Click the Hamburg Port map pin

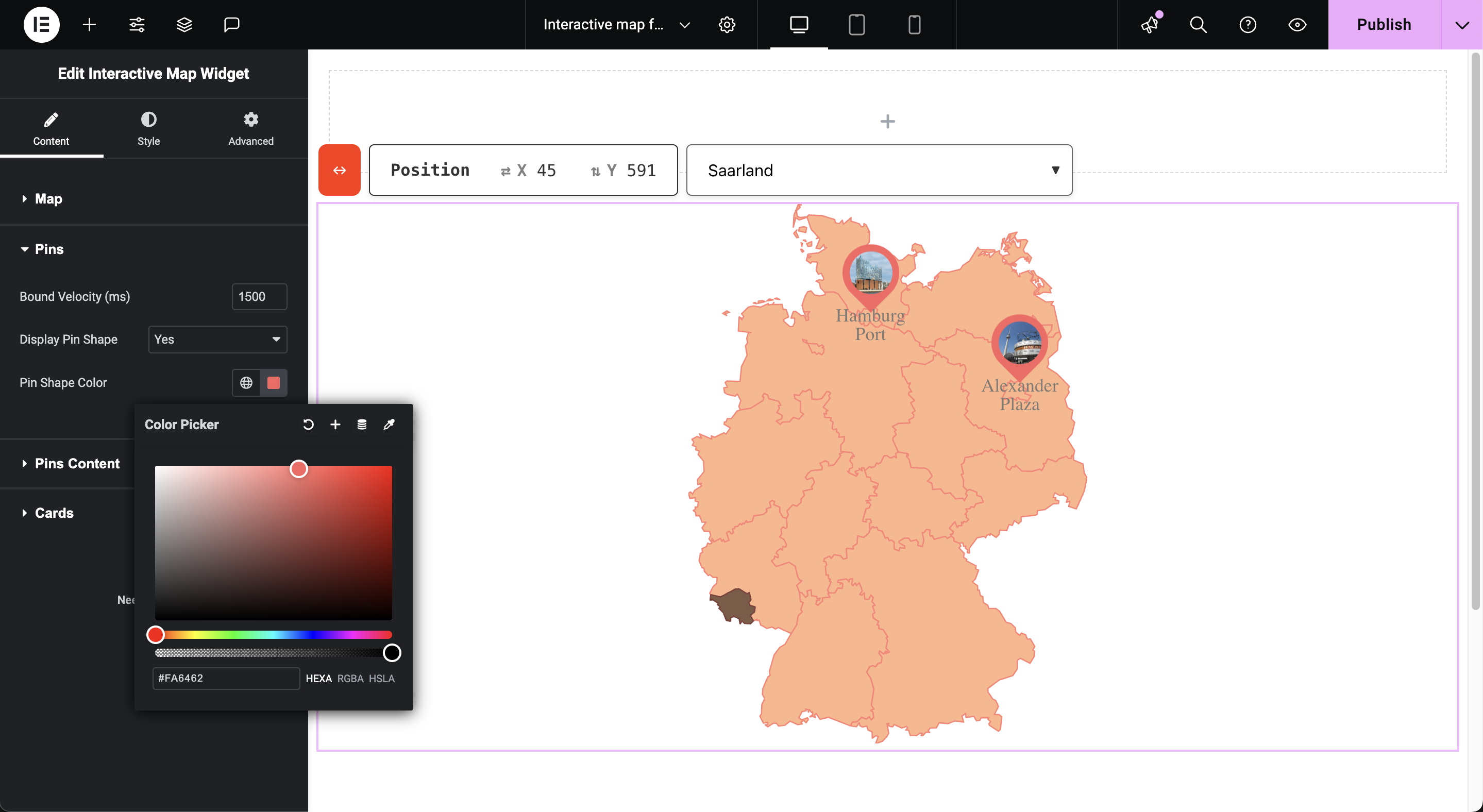click(x=870, y=276)
